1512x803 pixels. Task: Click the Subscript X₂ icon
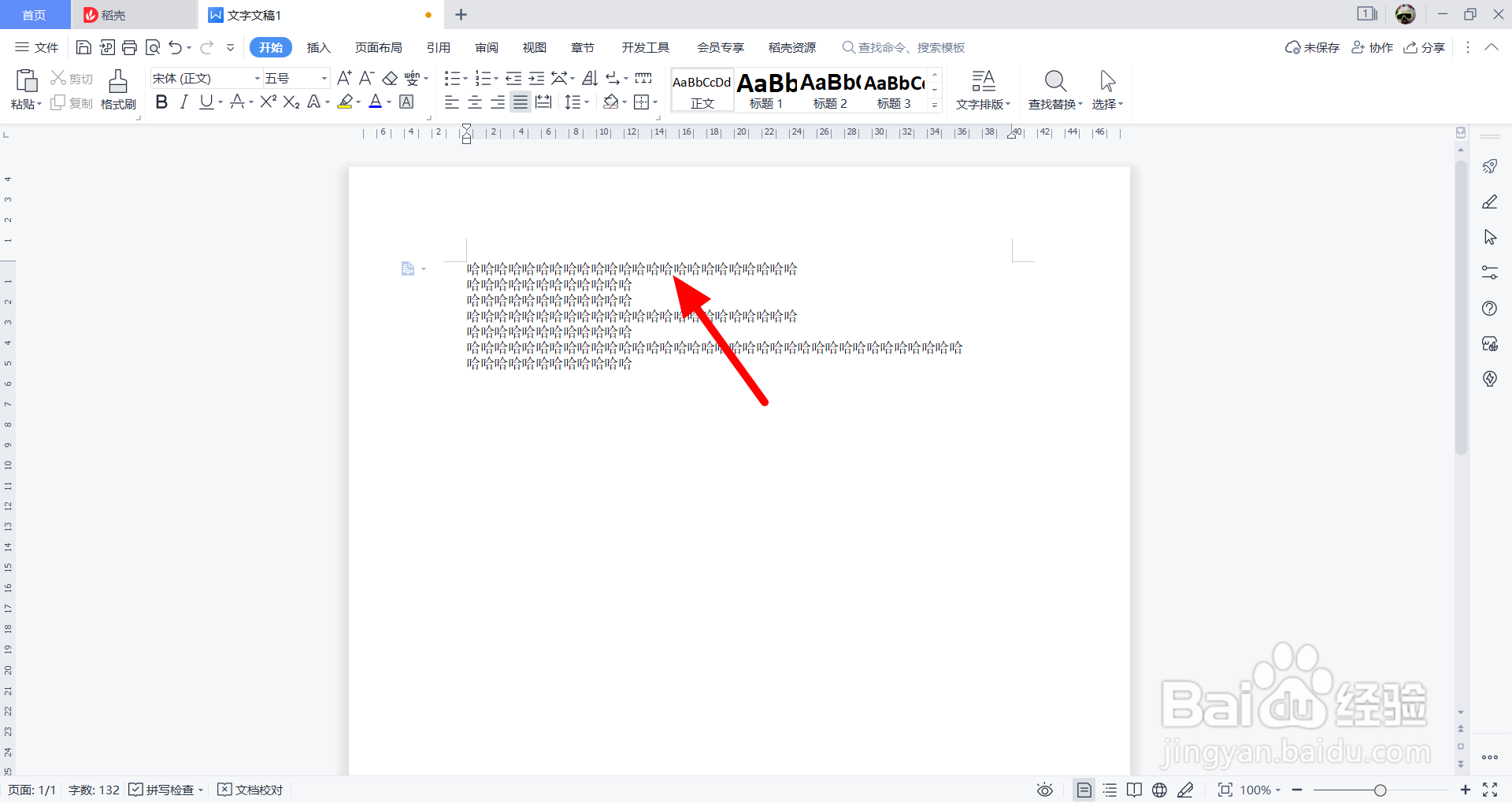291,102
